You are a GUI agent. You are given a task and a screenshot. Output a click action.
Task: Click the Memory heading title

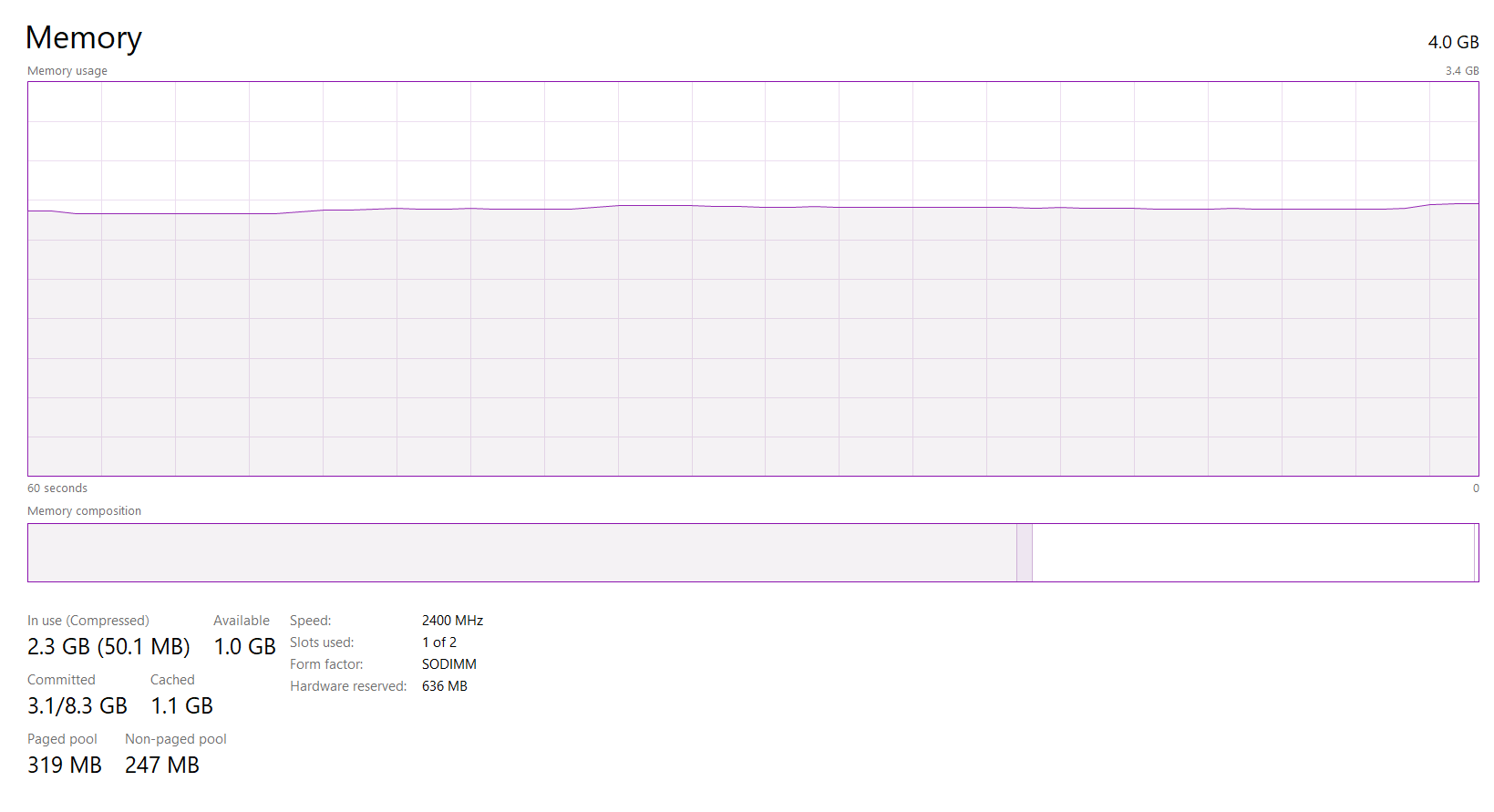[84, 38]
